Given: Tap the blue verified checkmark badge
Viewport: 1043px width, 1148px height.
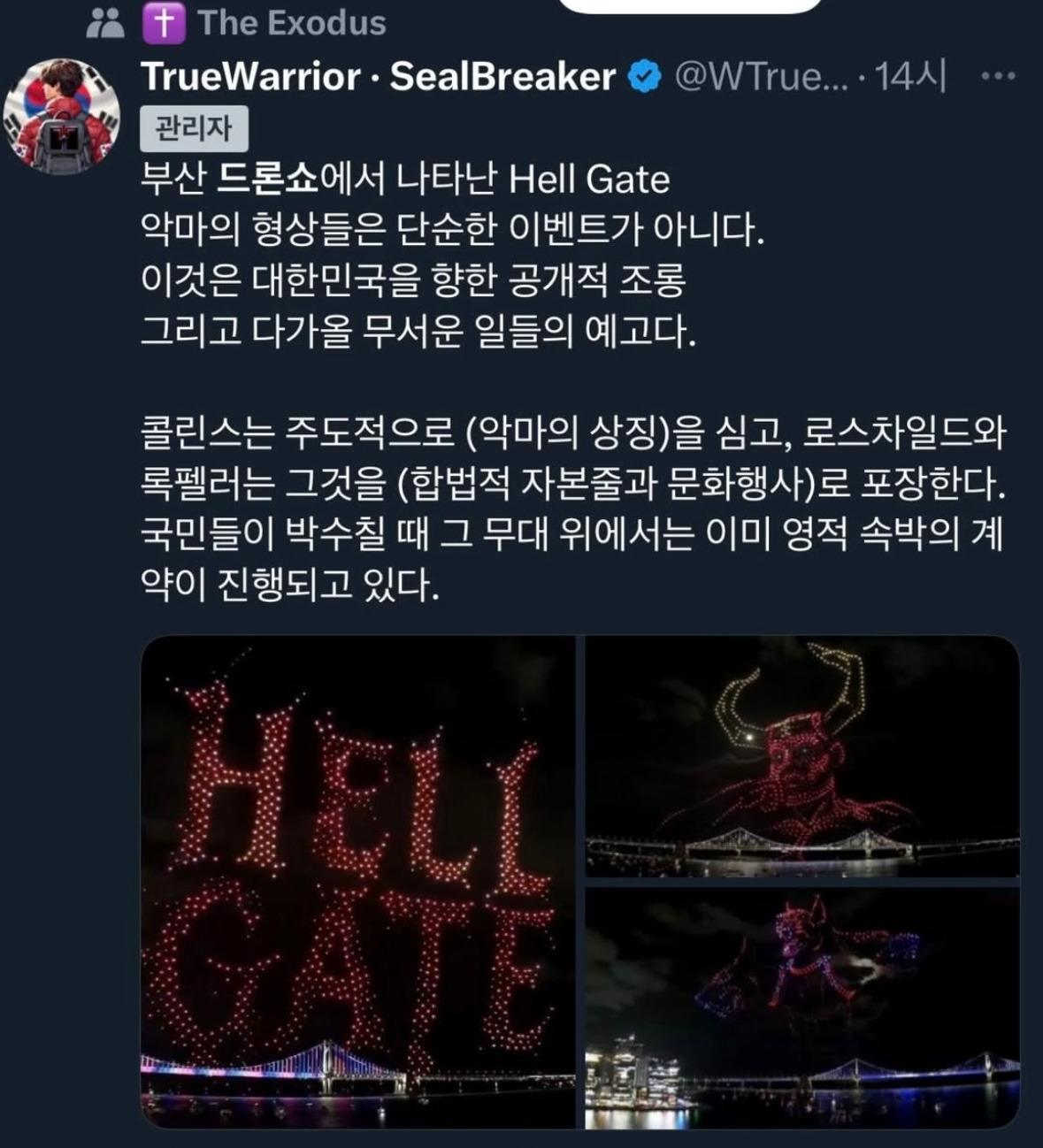Looking at the screenshot, I should 645,78.
